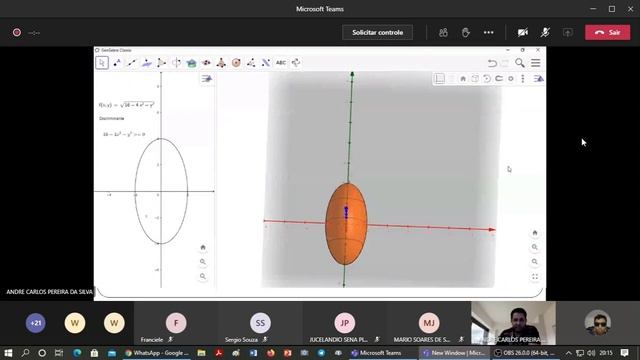Screen dimensions: 640x360
Task: Zoom in on 2D Graphics view
Action: (x=203, y=262)
